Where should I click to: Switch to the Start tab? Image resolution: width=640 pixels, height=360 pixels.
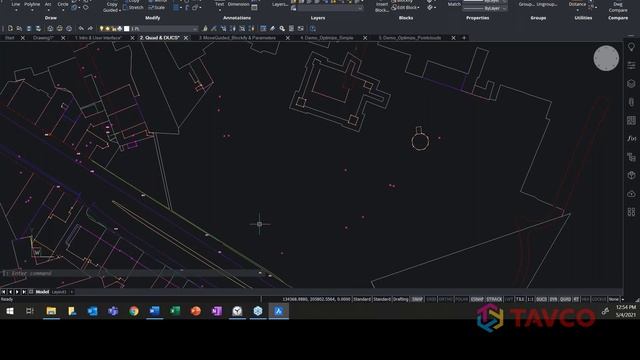click(9, 38)
